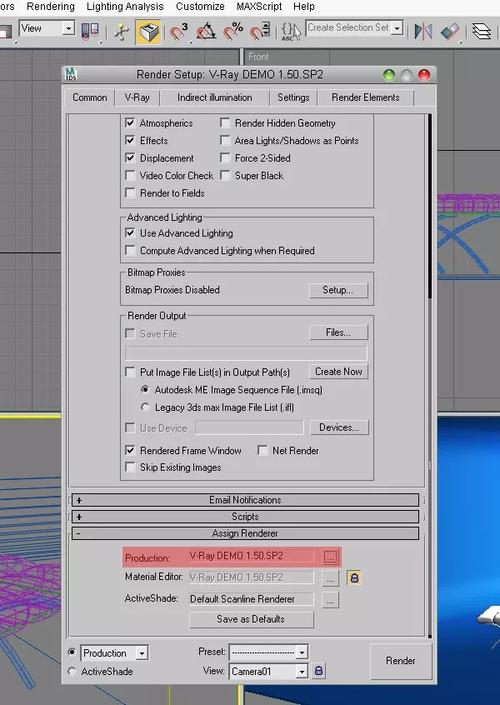Enable Super Black checkbox

[225, 175]
